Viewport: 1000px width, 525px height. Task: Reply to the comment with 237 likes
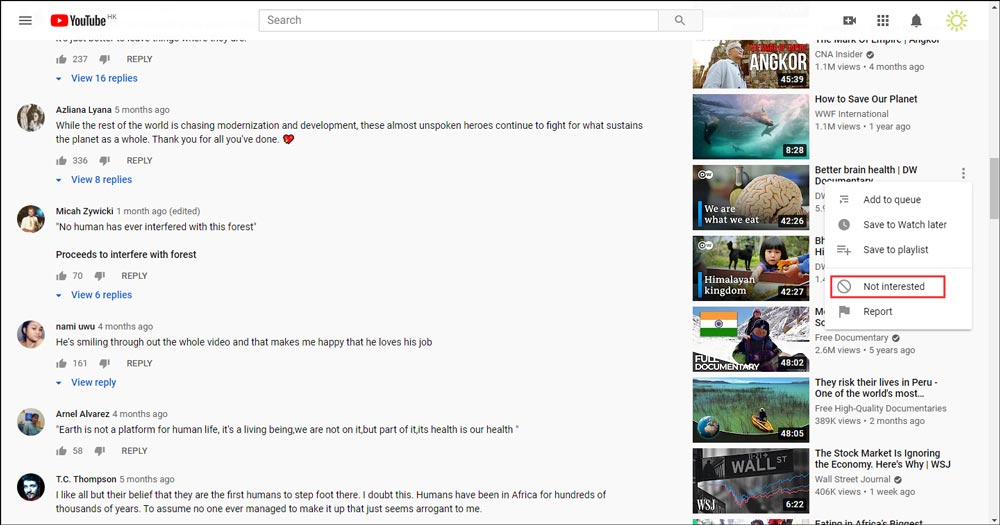tap(139, 59)
